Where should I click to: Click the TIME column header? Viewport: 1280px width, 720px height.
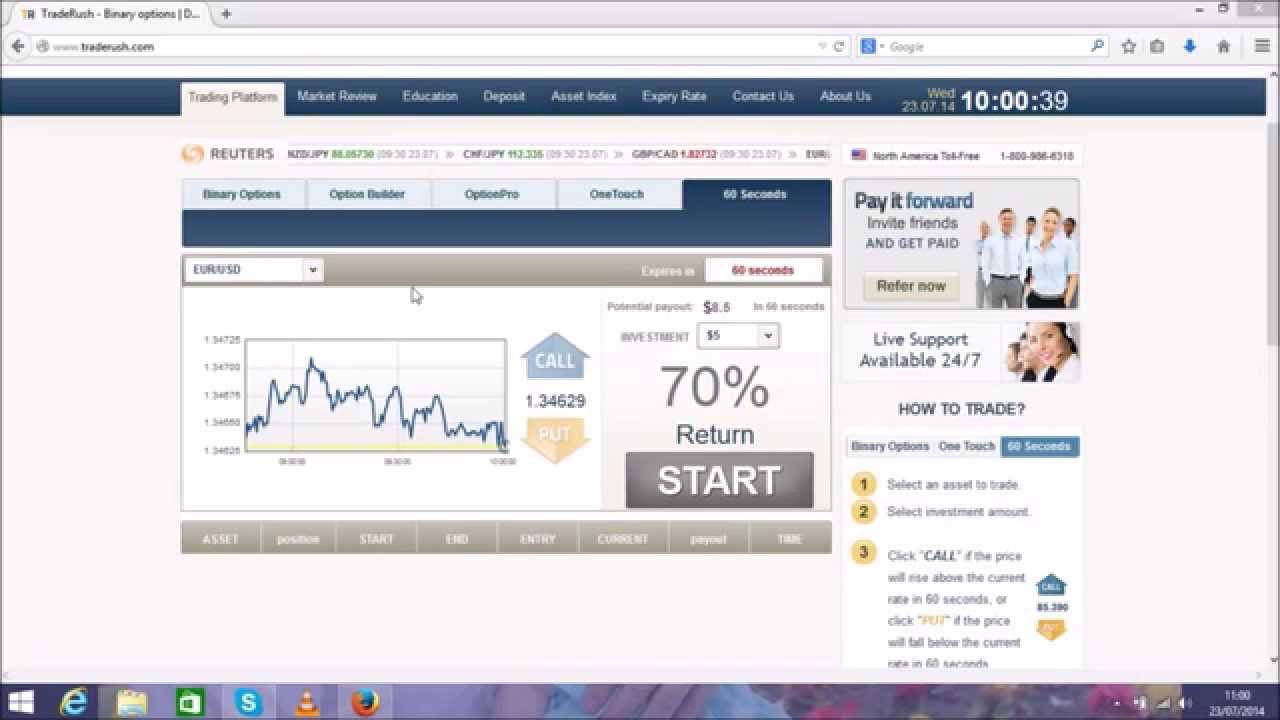pyautogui.click(x=790, y=539)
